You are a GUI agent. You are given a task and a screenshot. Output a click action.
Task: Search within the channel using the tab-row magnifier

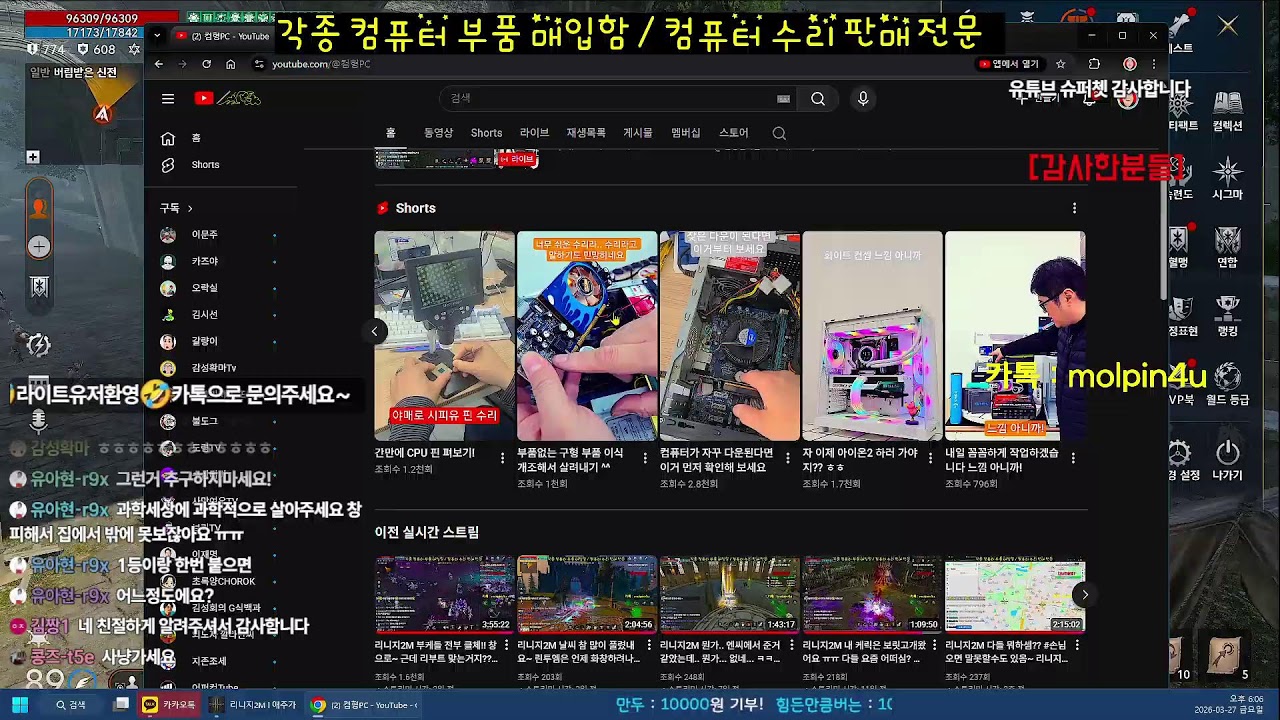pyautogui.click(x=779, y=133)
